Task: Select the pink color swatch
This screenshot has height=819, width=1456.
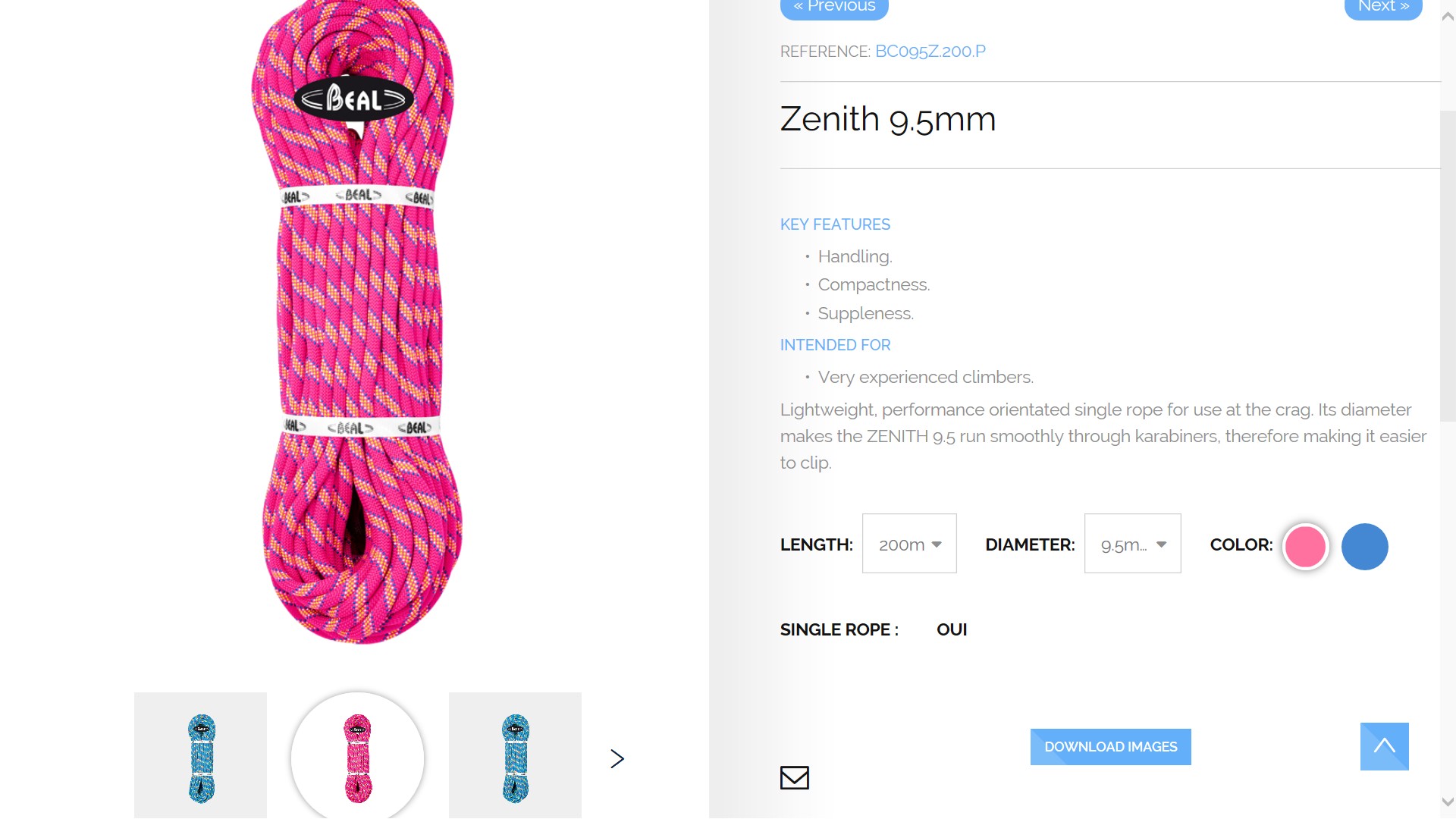Action: pyautogui.click(x=1305, y=546)
